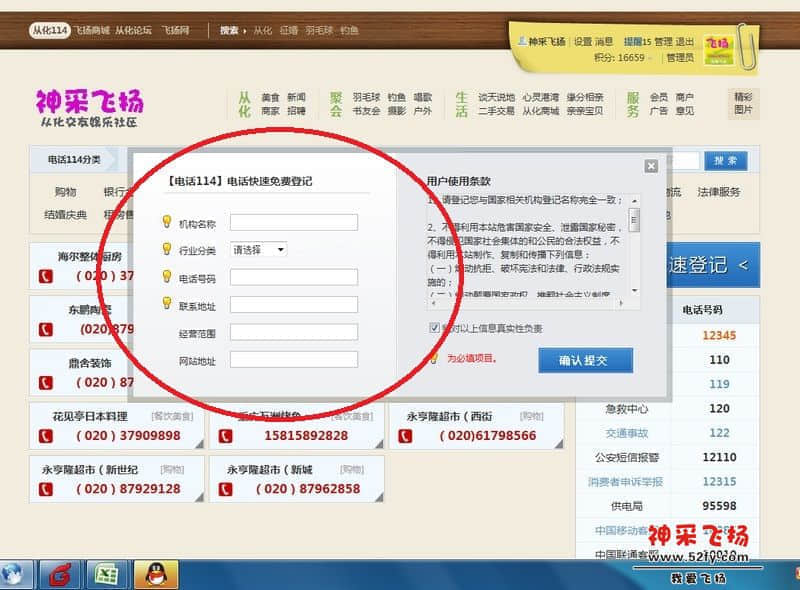
Task: Click the 联系地址 input field
Action: [x=294, y=305]
